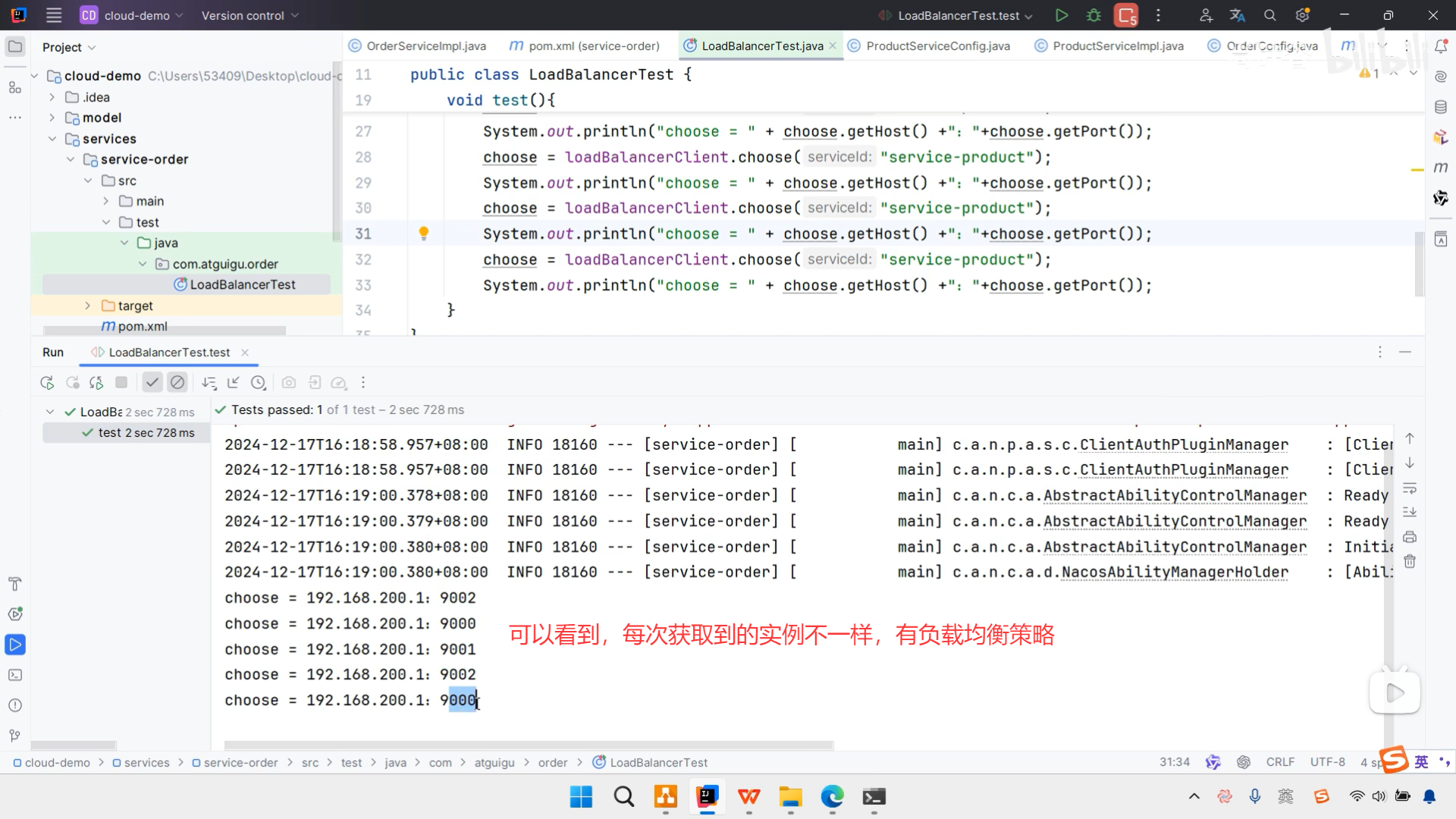The height and width of the screenshot is (819, 1456).
Task: Rerun tests in Run panel toolbar
Action: click(x=47, y=383)
